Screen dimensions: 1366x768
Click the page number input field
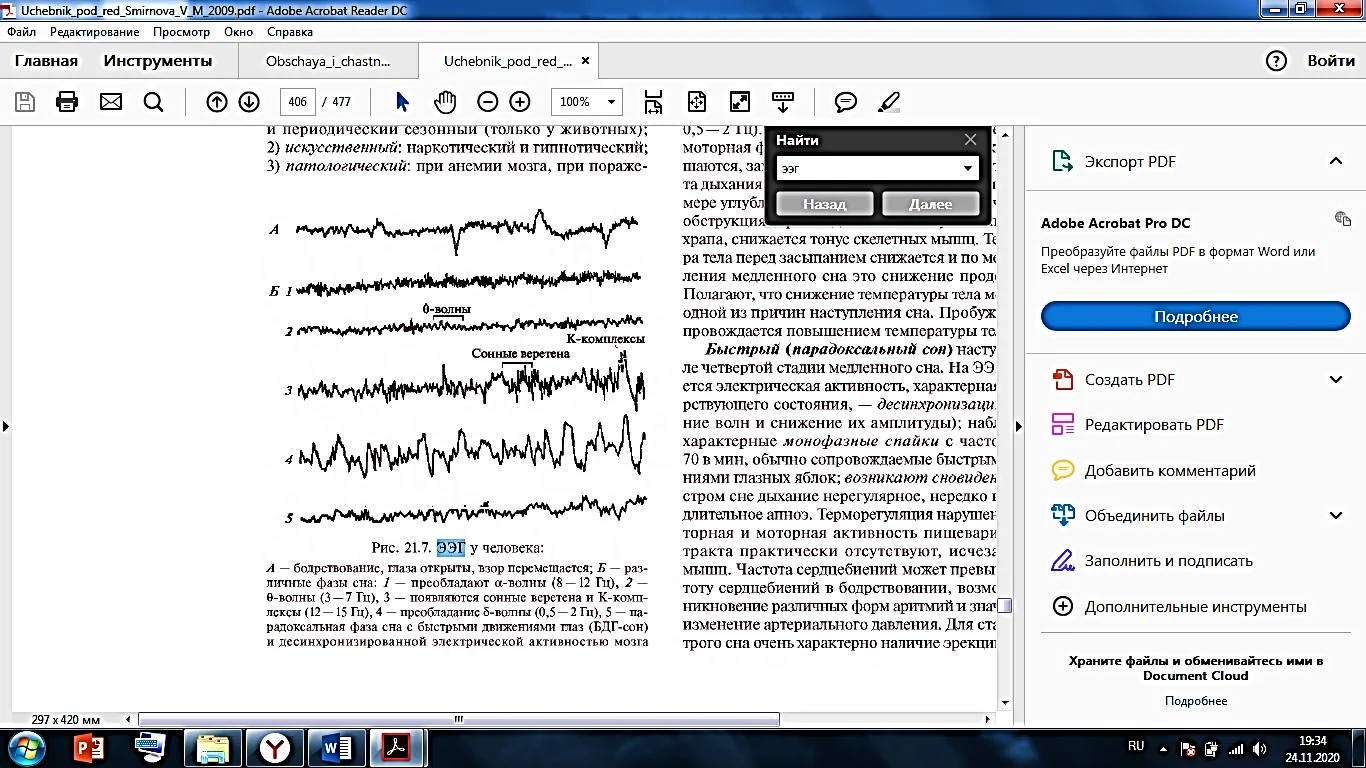(297, 102)
